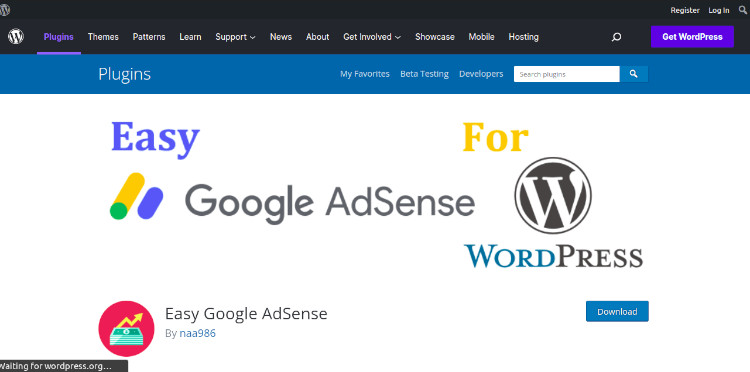Click the admin bar search icon after Log In
This screenshot has width=750, height=372.
coord(743,10)
